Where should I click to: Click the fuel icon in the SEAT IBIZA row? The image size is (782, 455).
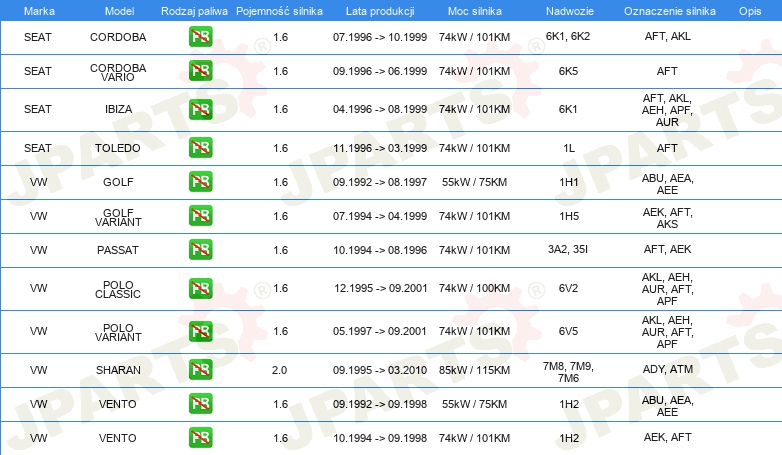tap(200, 109)
